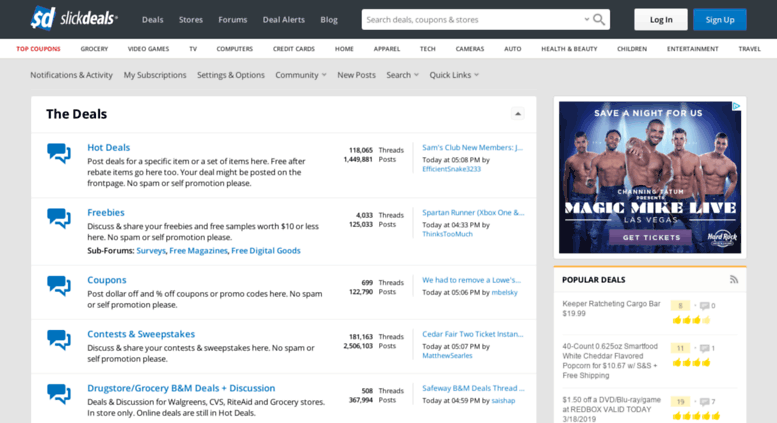Click Get Tickets on Magic Mike ad
This screenshot has width=777, height=423.
(x=651, y=237)
